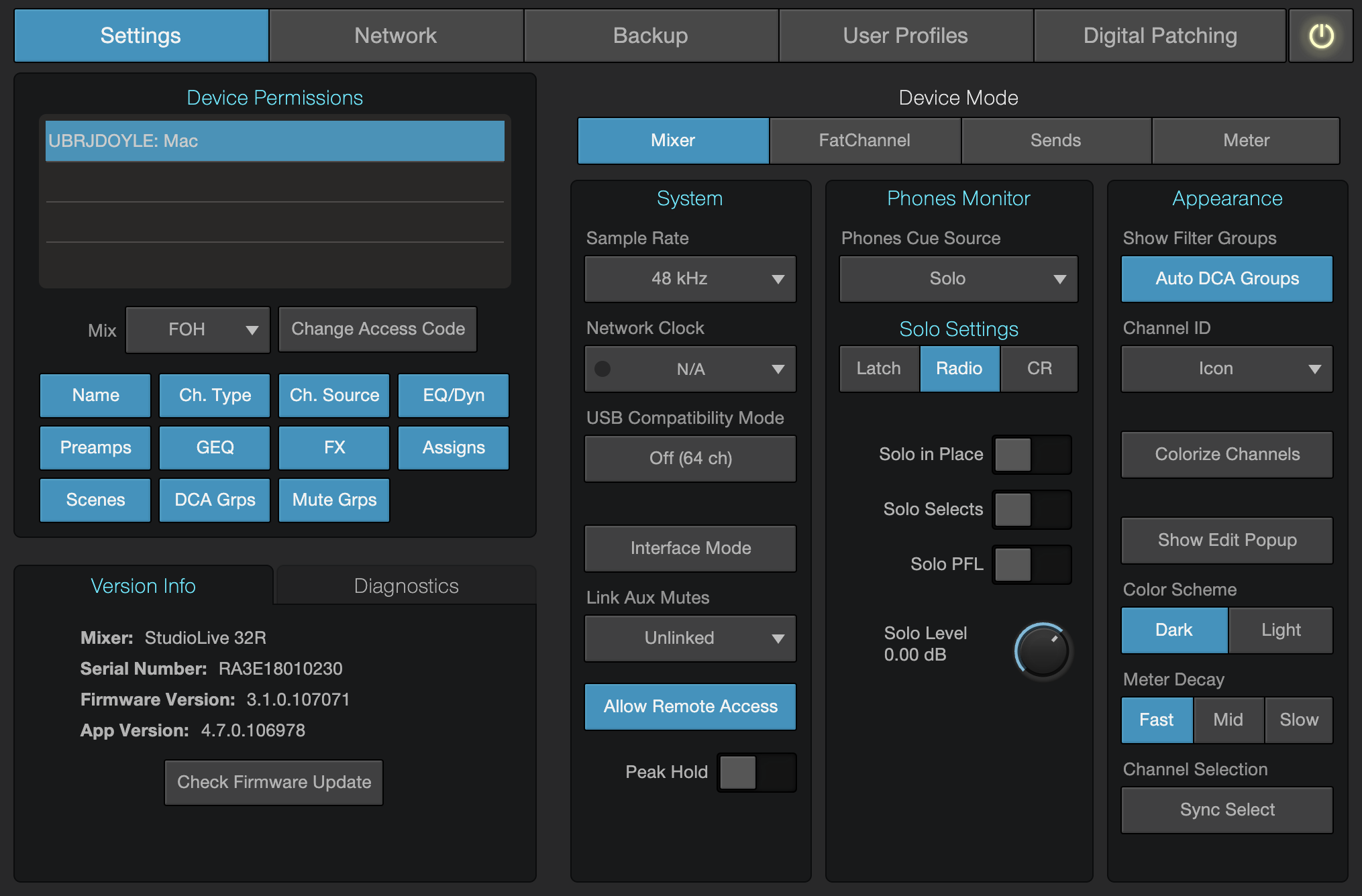Choose the Dark color scheme
1362x896 pixels.
click(1174, 630)
